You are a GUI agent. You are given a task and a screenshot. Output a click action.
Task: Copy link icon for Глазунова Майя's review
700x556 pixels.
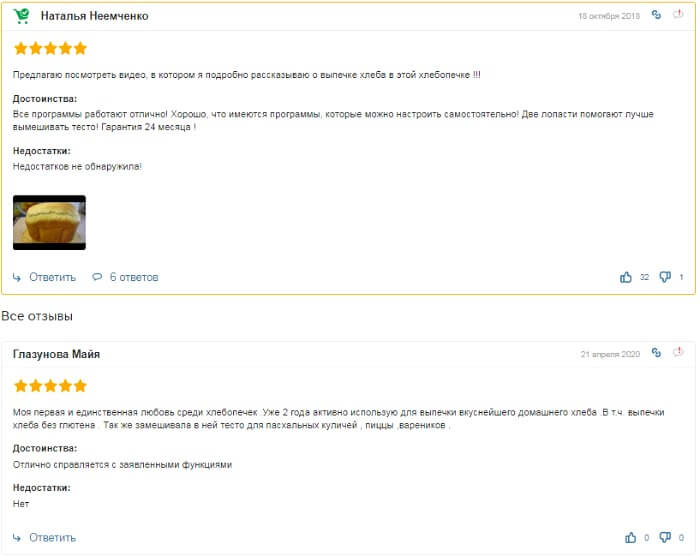pyautogui.click(x=656, y=353)
